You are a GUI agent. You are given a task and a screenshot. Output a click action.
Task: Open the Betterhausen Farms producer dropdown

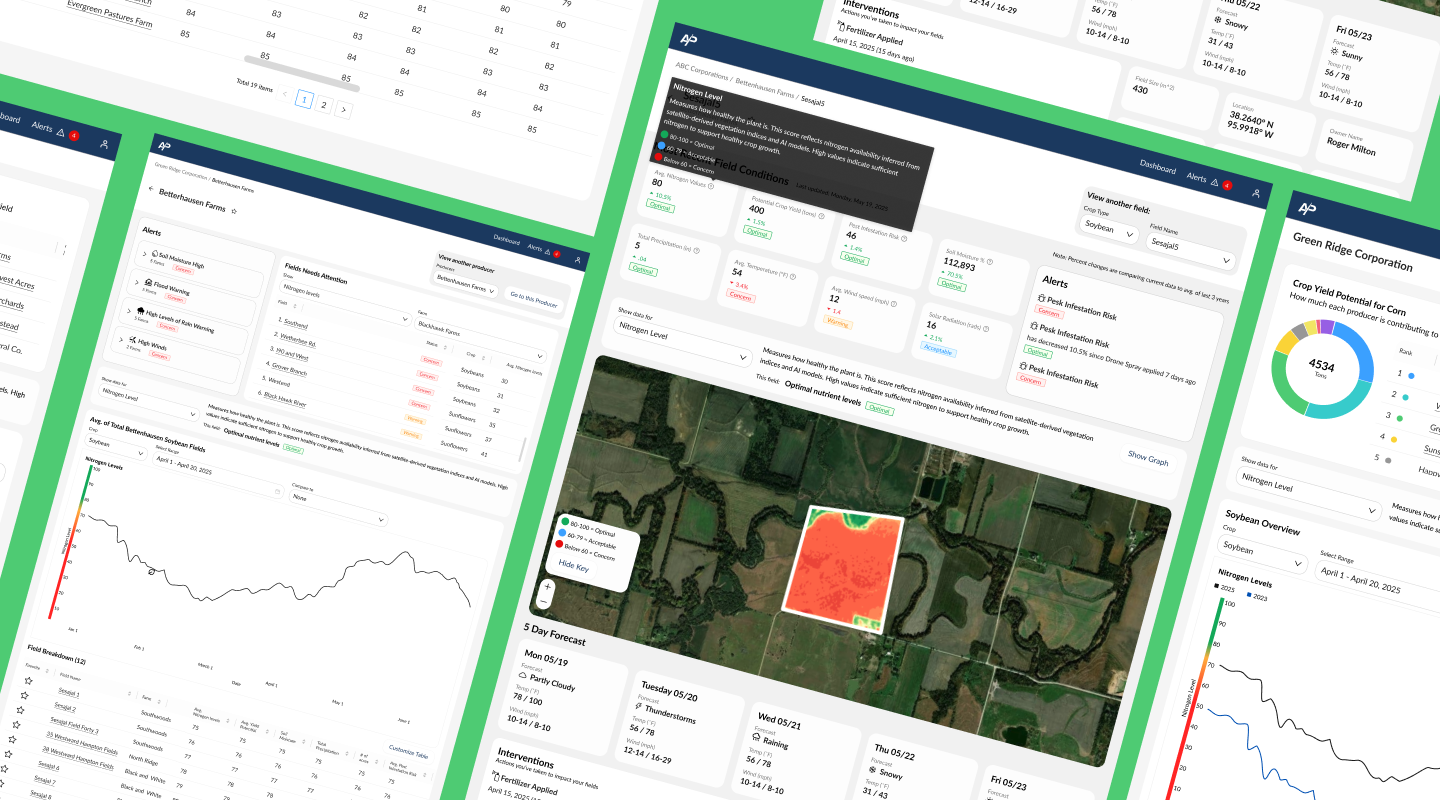click(x=466, y=285)
